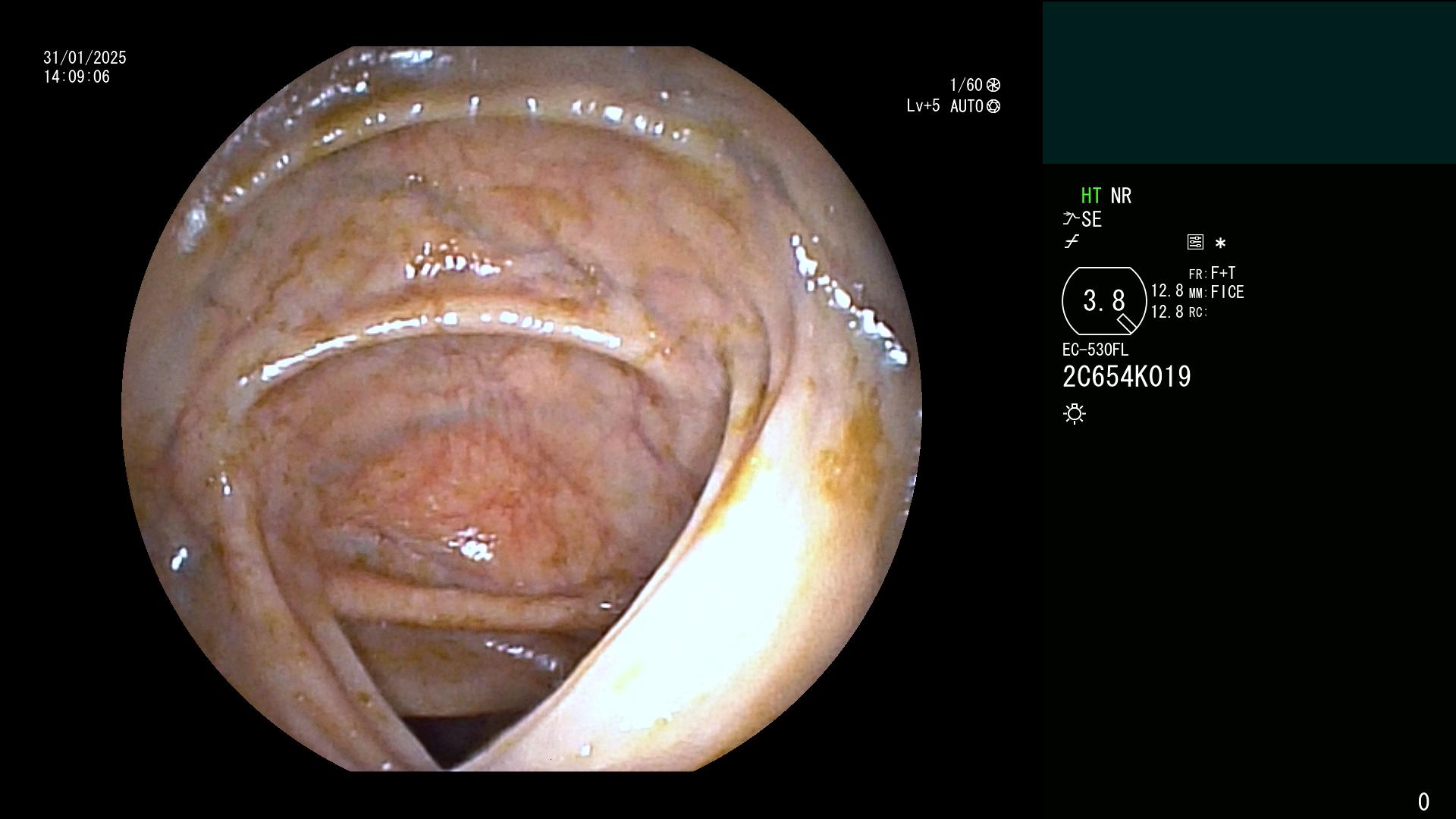Screen dimensions: 1456x819
Task: Click the dark teal sub-screen panel
Action: click(1249, 83)
